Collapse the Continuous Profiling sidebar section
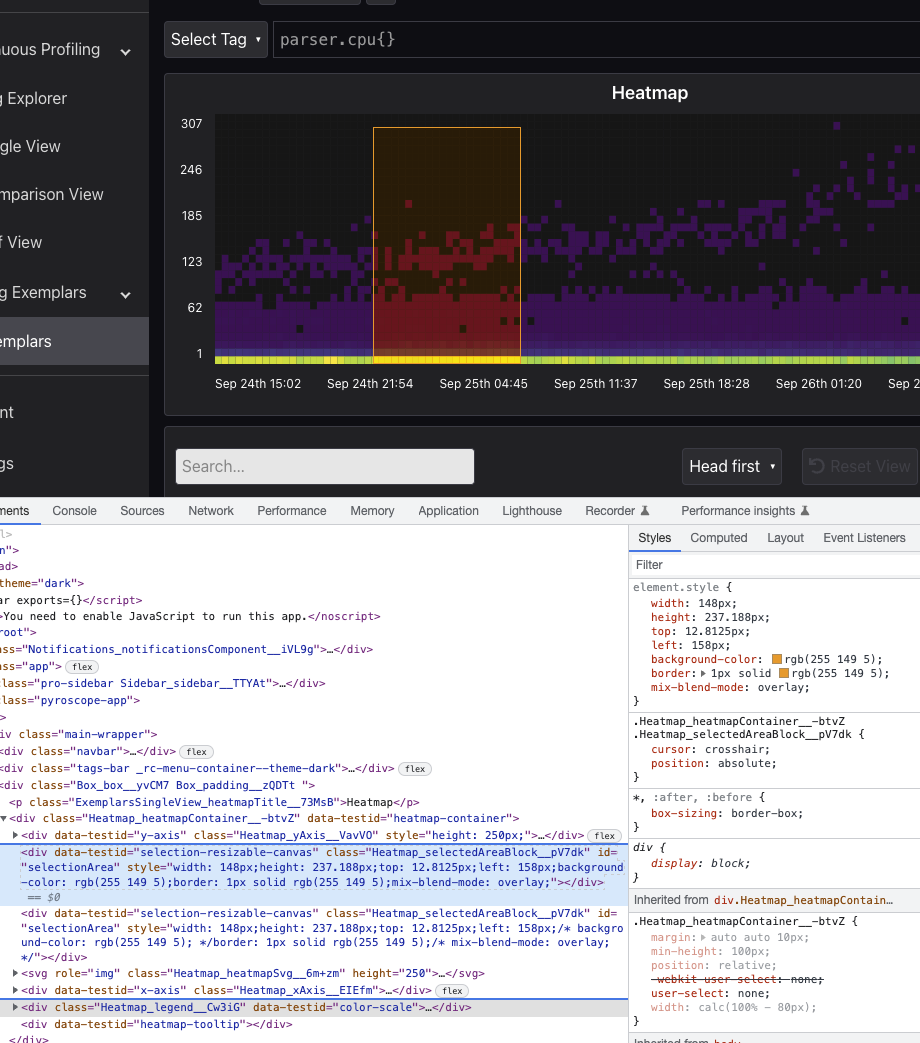This screenshot has height=1043, width=920. (x=124, y=49)
